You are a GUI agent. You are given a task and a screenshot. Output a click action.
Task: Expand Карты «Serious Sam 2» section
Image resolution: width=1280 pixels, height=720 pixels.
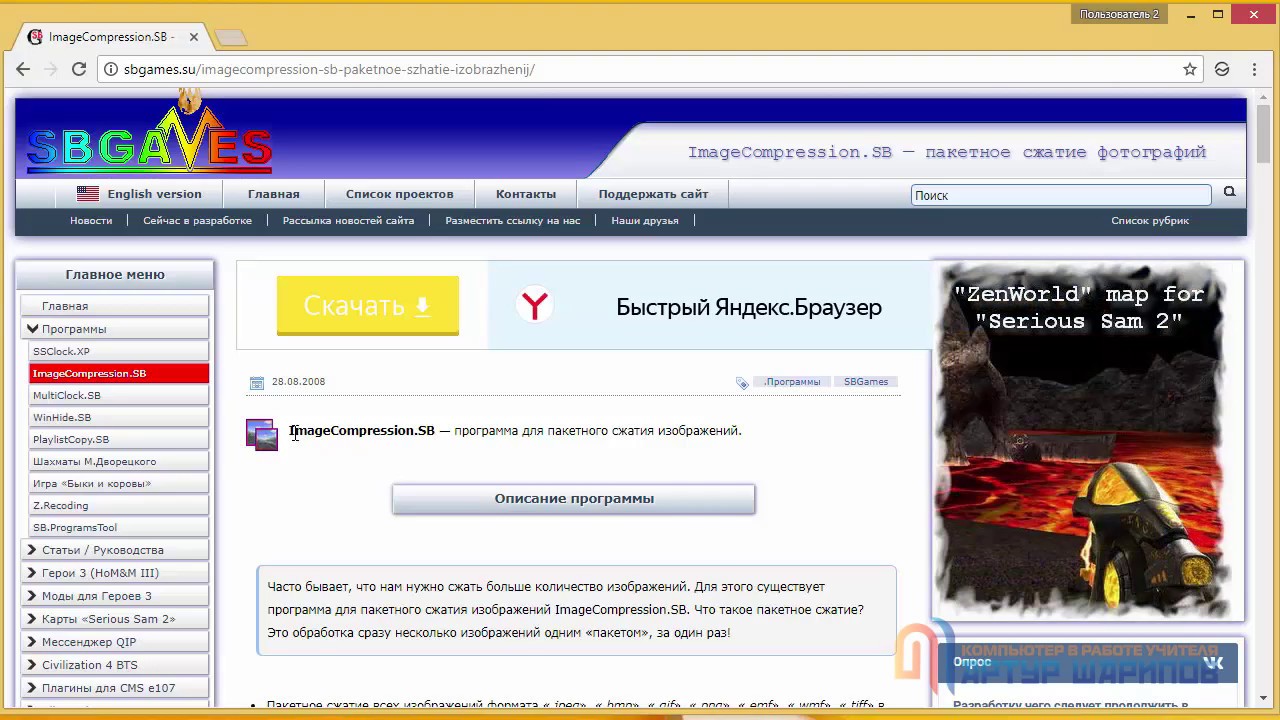tap(114, 619)
